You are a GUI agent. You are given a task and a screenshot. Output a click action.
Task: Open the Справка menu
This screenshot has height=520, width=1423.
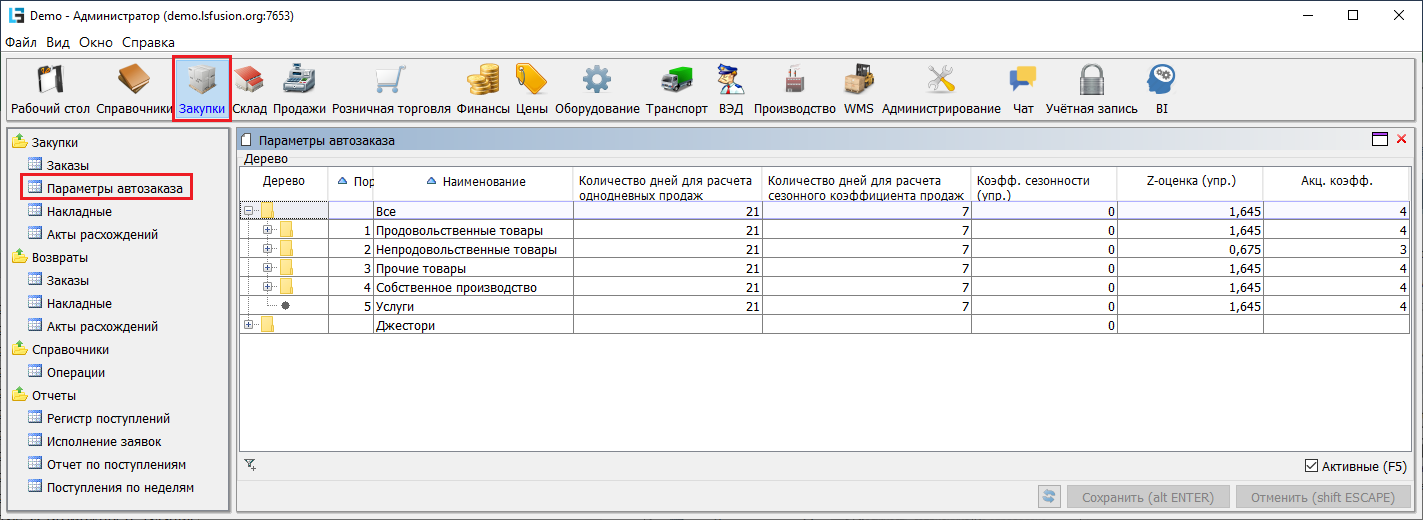(x=148, y=42)
